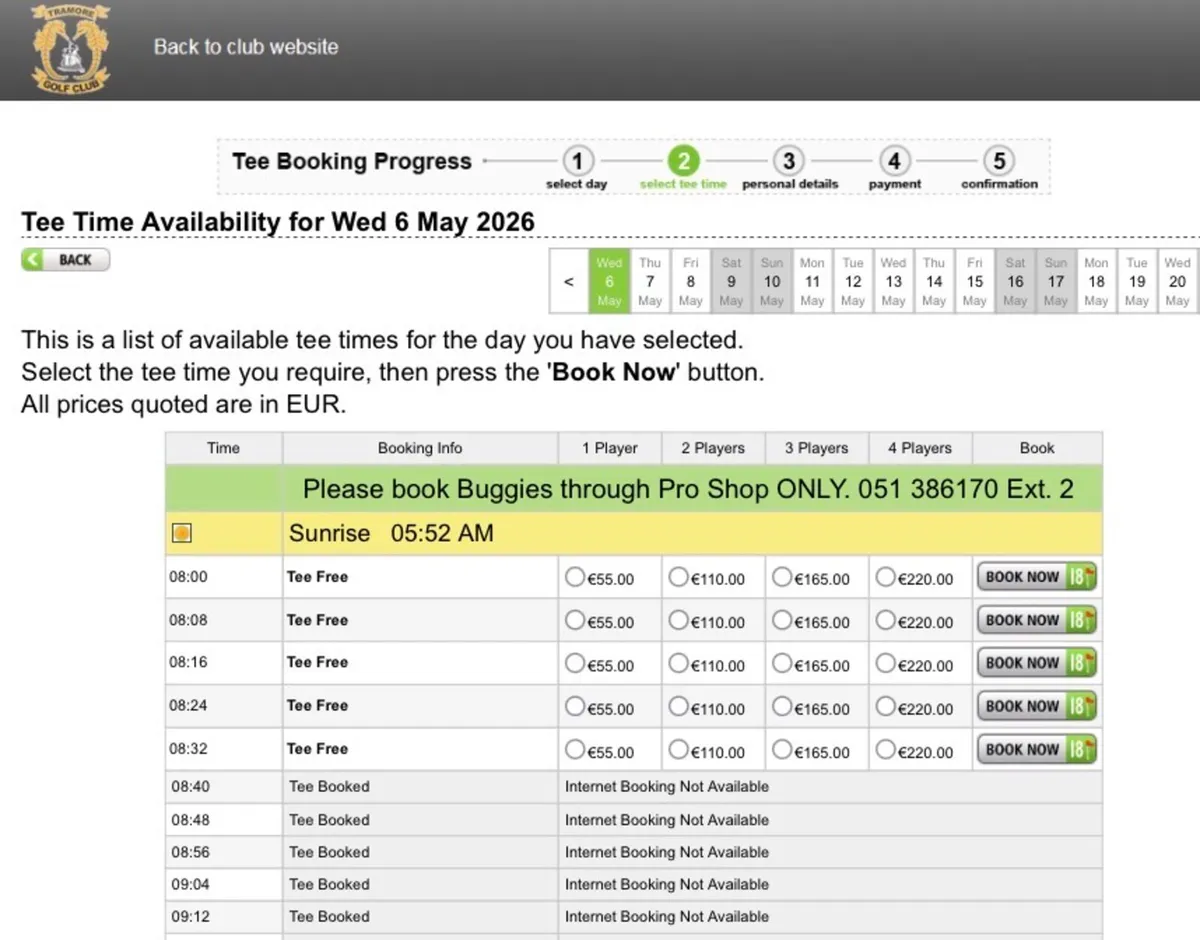Viewport: 1200px width, 940px height.
Task: Click the sunrise icon in yellow row
Action: coord(181,534)
